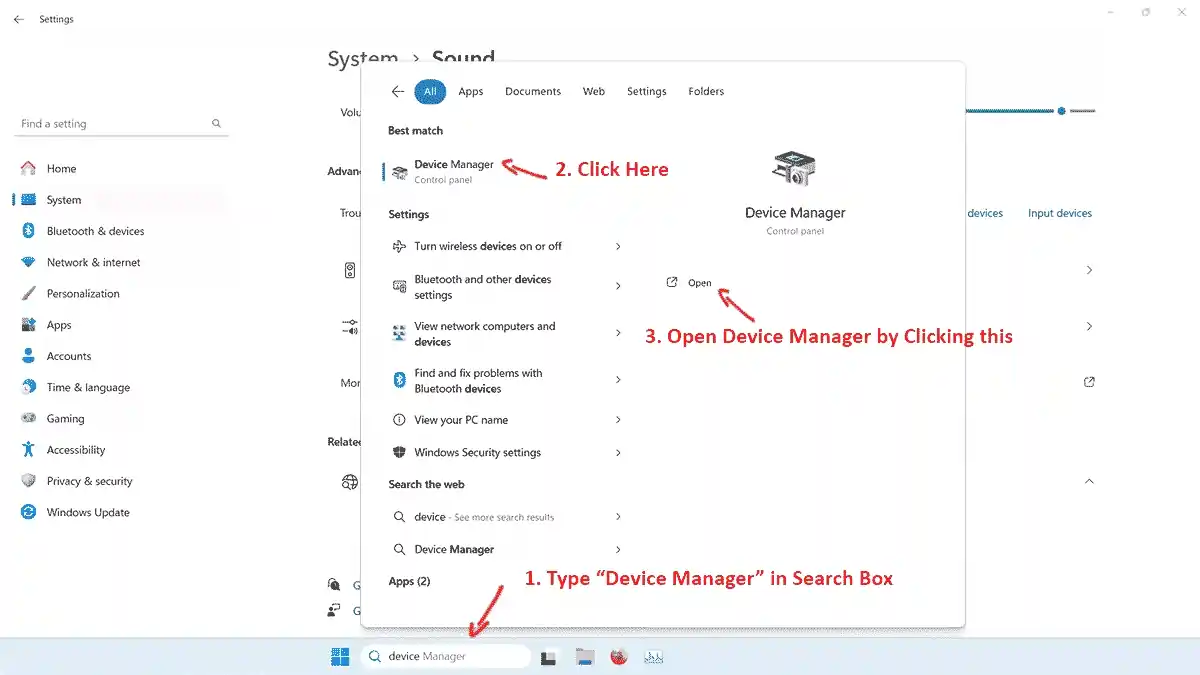Screen dimensions: 1200x675
Task: Click the Personalization brush icon
Action: 28,294
